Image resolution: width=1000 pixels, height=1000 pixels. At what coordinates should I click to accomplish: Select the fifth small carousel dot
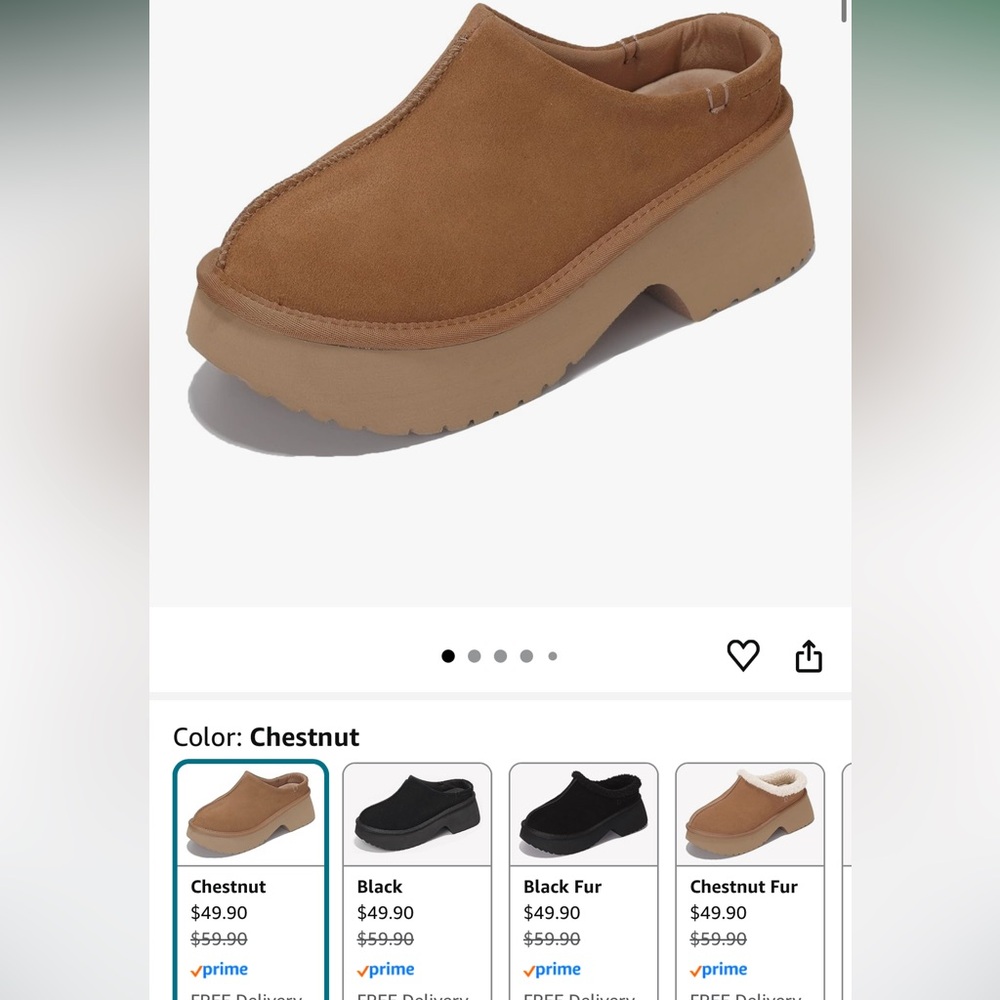[x=552, y=656]
